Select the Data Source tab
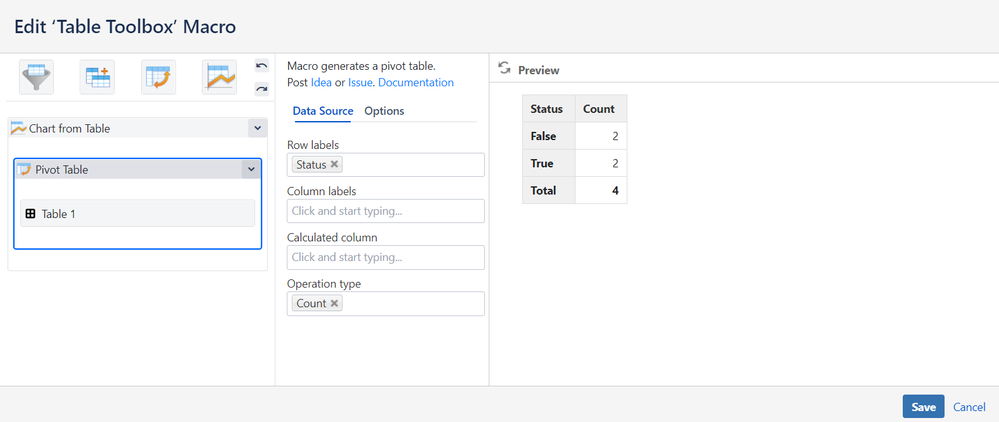999x422 pixels. click(x=323, y=111)
